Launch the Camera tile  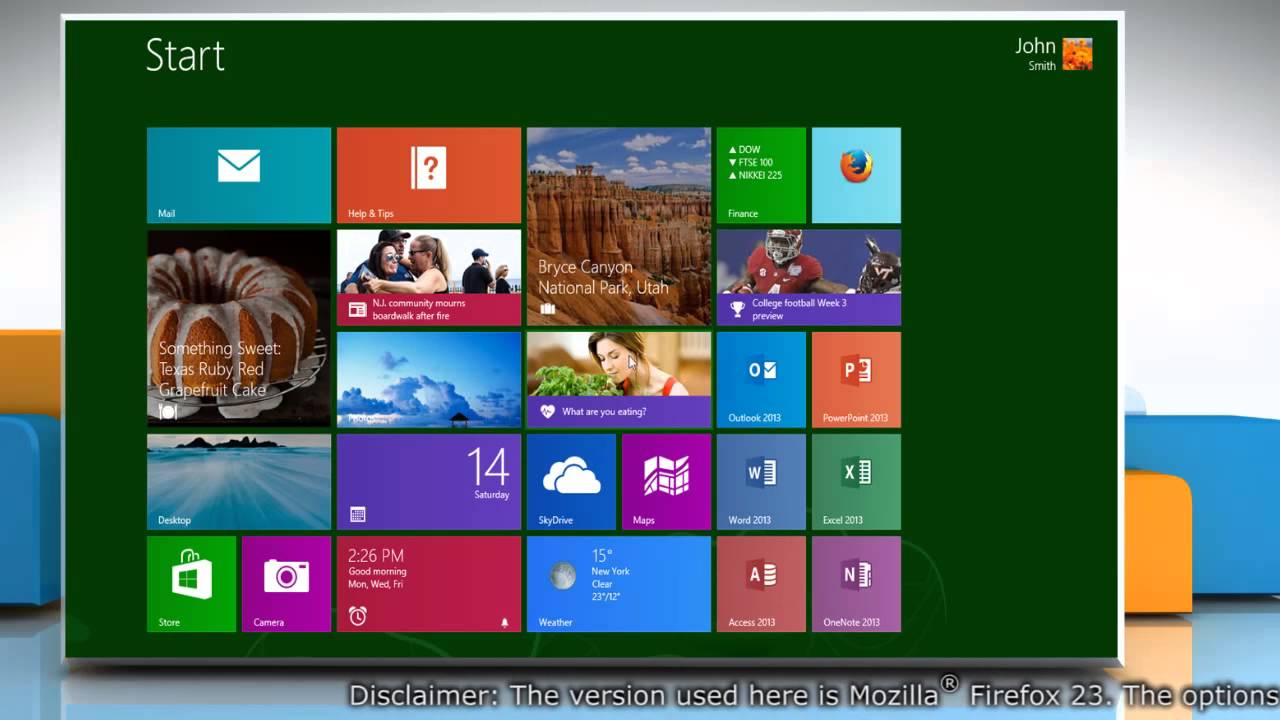point(286,584)
